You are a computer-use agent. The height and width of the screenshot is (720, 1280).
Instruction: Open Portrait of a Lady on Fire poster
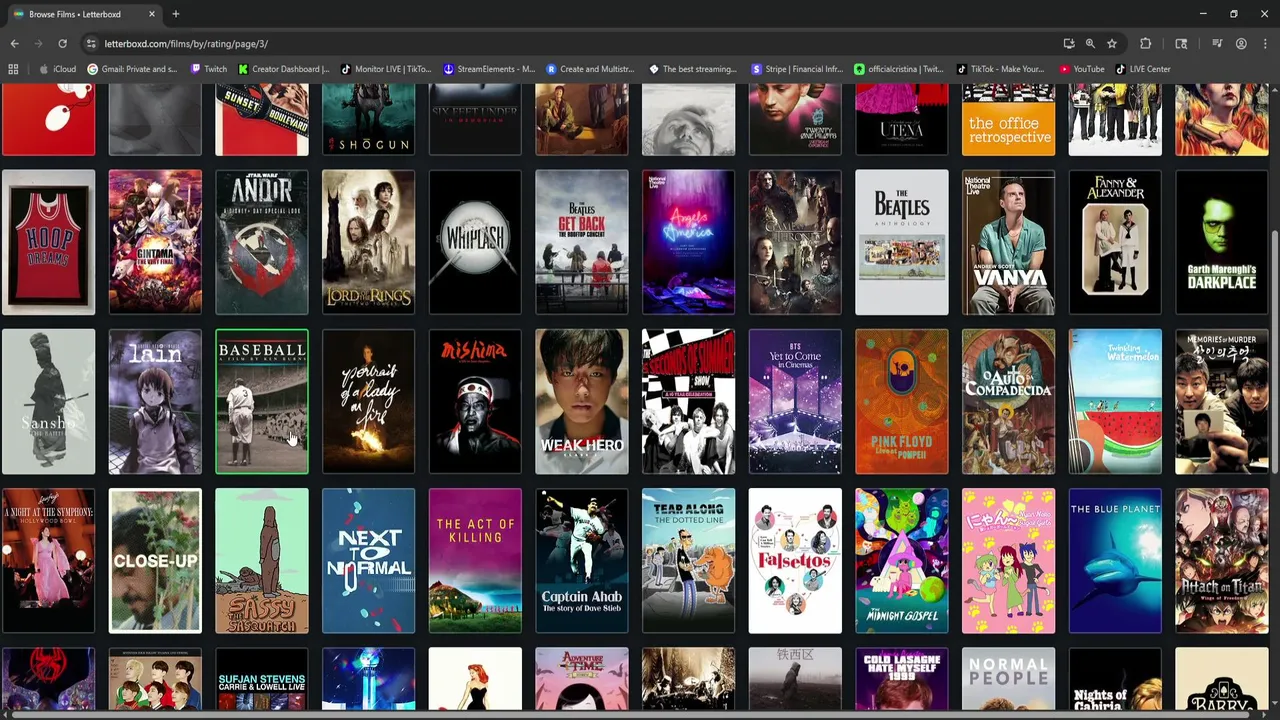click(368, 402)
